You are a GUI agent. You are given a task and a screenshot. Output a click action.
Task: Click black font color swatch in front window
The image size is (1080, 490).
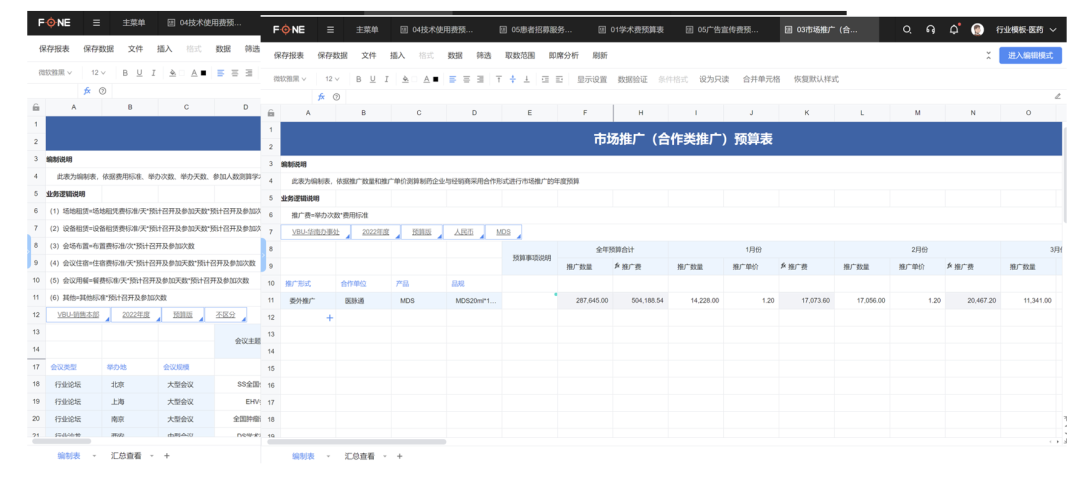436,79
